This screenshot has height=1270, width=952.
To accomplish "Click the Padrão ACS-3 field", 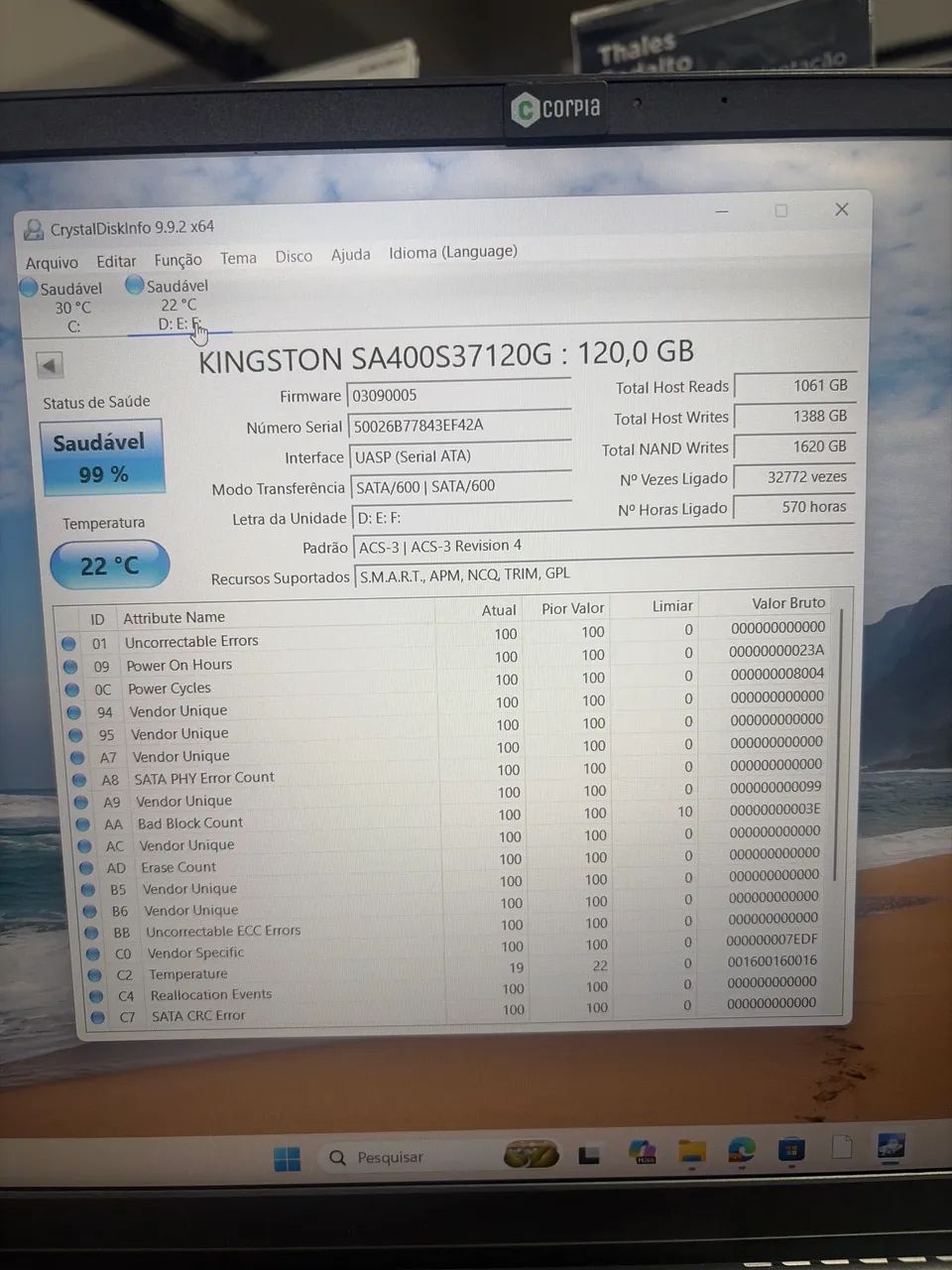I will (603, 545).
